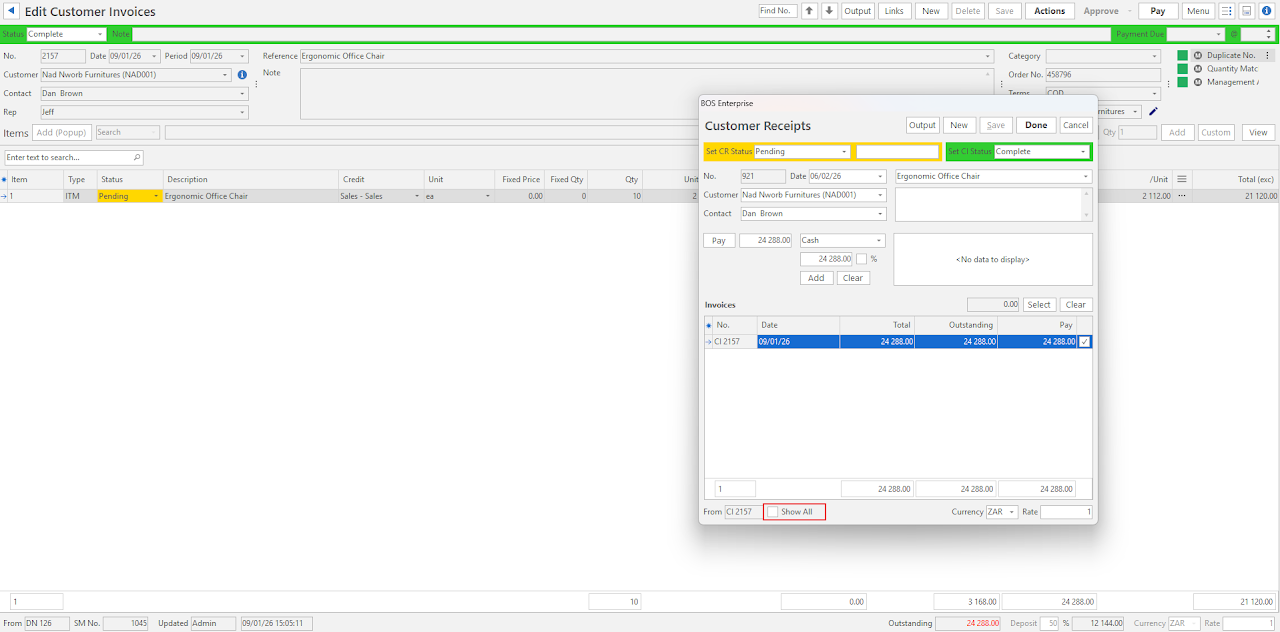Click the View button in Items bar
The height and width of the screenshot is (632, 1280).
[x=1259, y=132]
